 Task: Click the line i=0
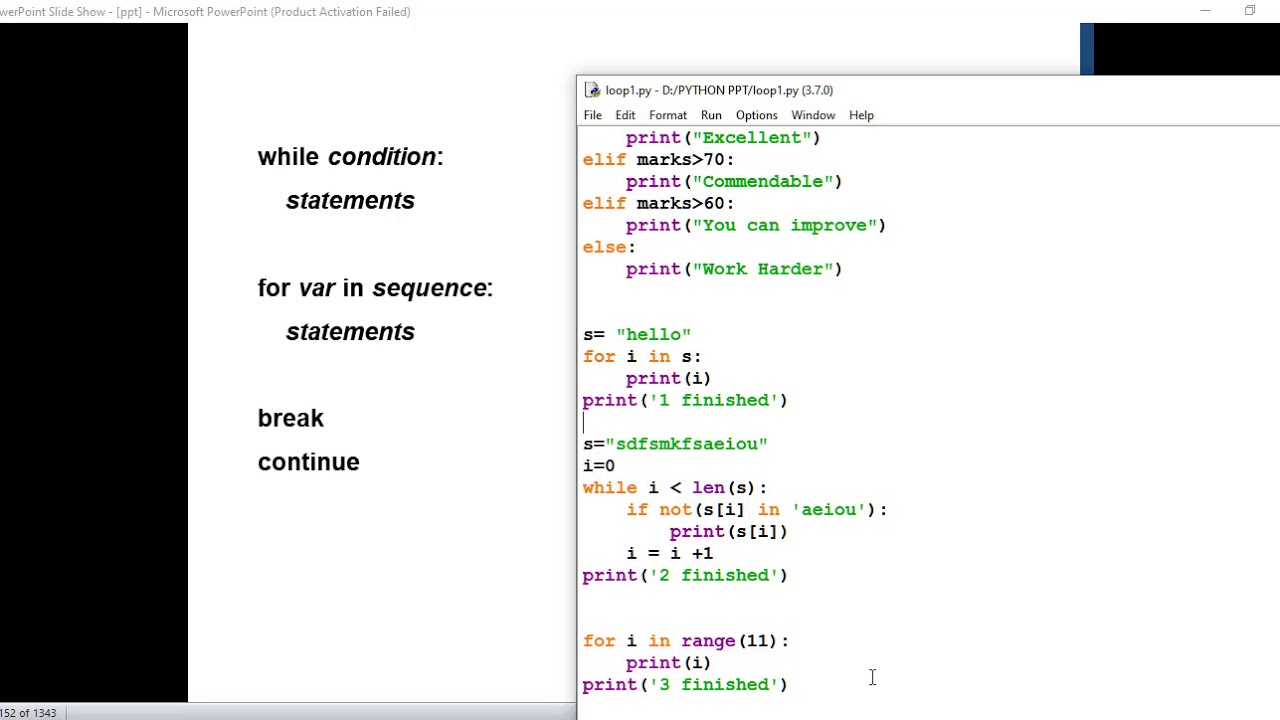[598, 466]
